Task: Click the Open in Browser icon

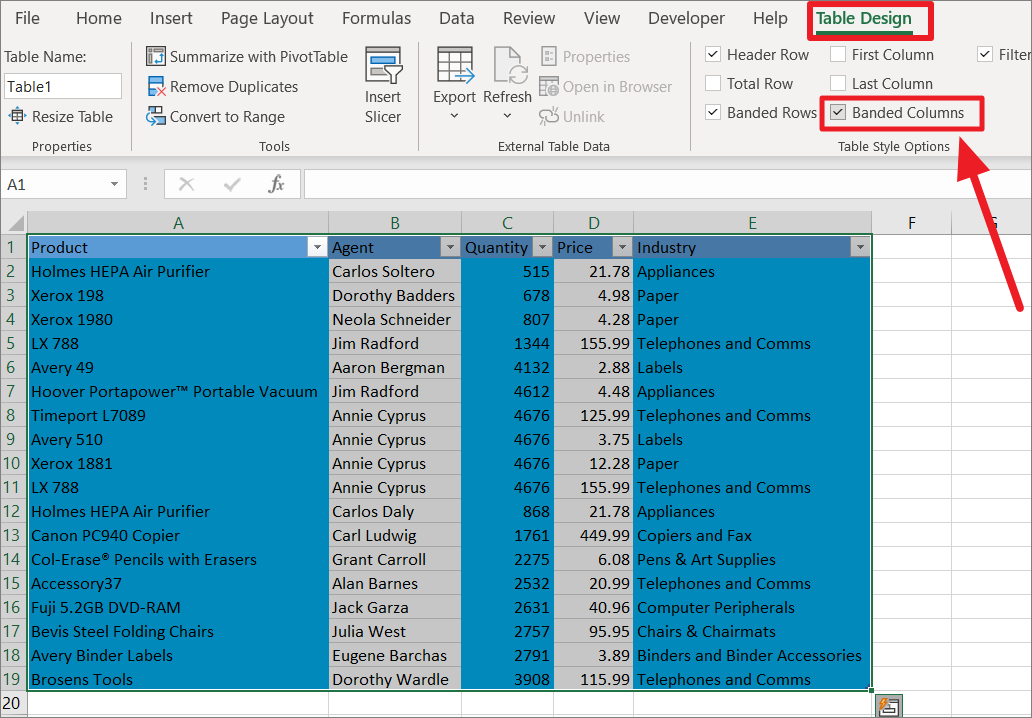Action: (549, 87)
